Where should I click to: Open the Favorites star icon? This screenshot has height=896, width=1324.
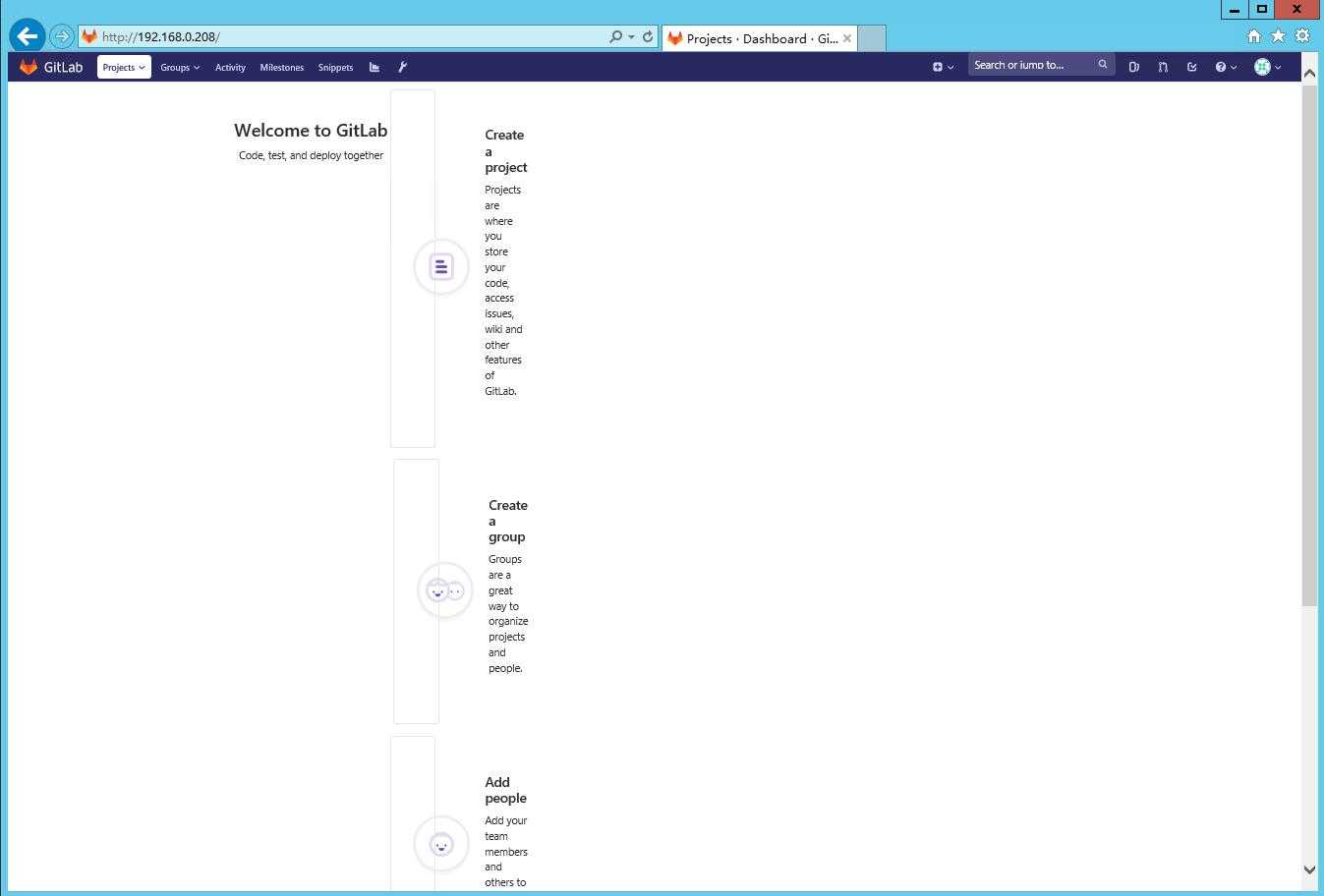click(1278, 35)
